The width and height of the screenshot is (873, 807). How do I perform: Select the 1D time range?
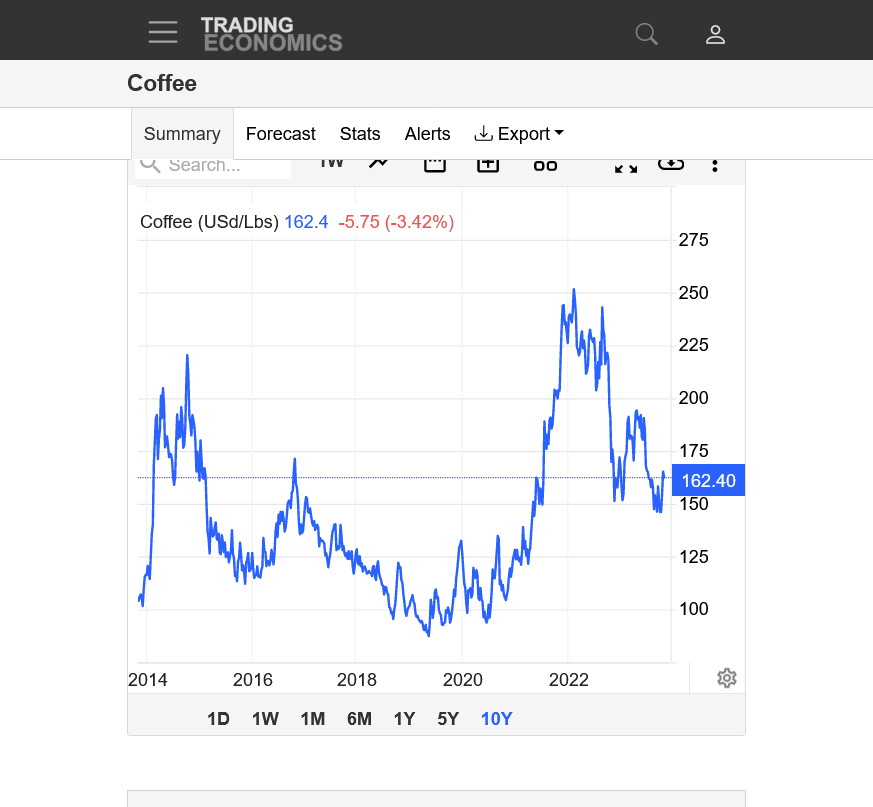point(218,718)
